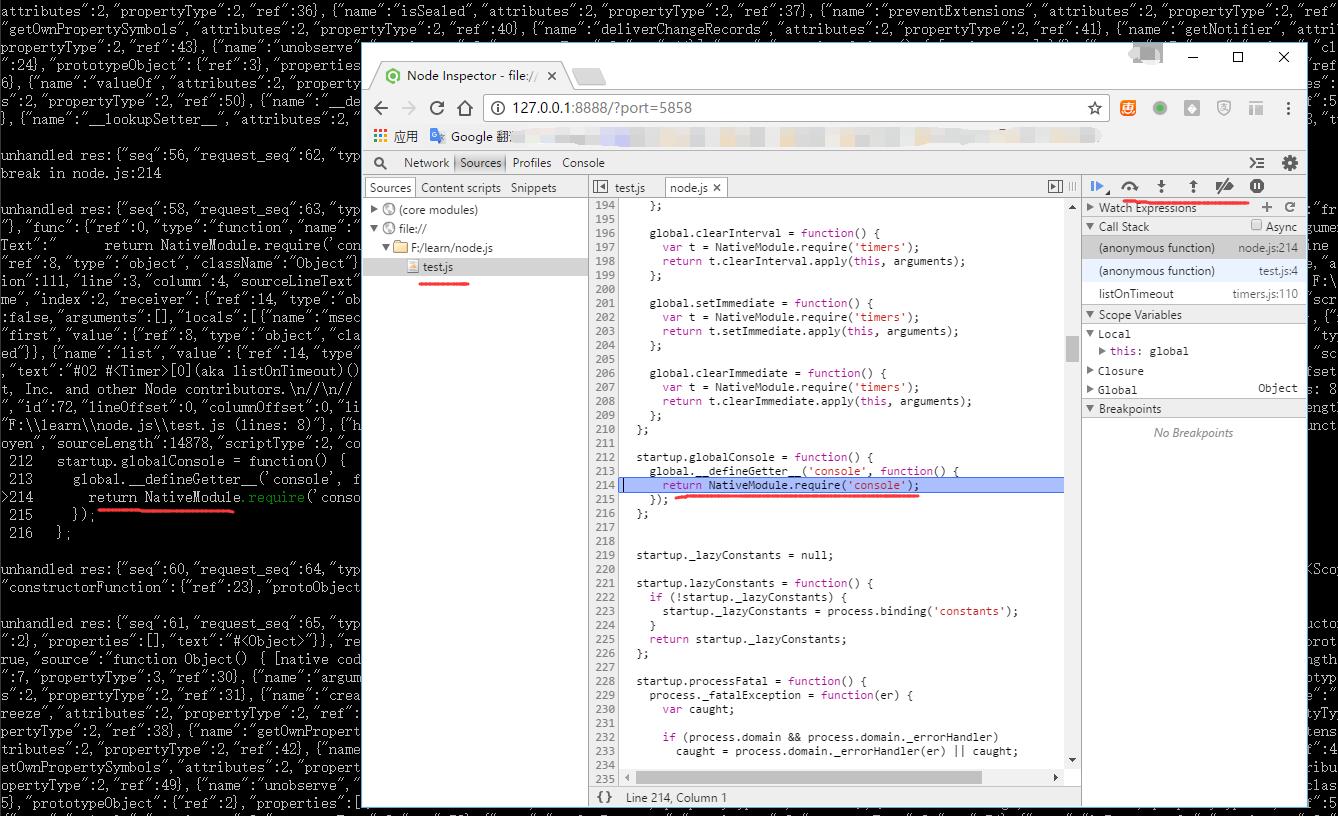The height and width of the screenshot is (816, 1338).
Task: Expand the (core modules) tree node
Action: [x=375, y=209]
